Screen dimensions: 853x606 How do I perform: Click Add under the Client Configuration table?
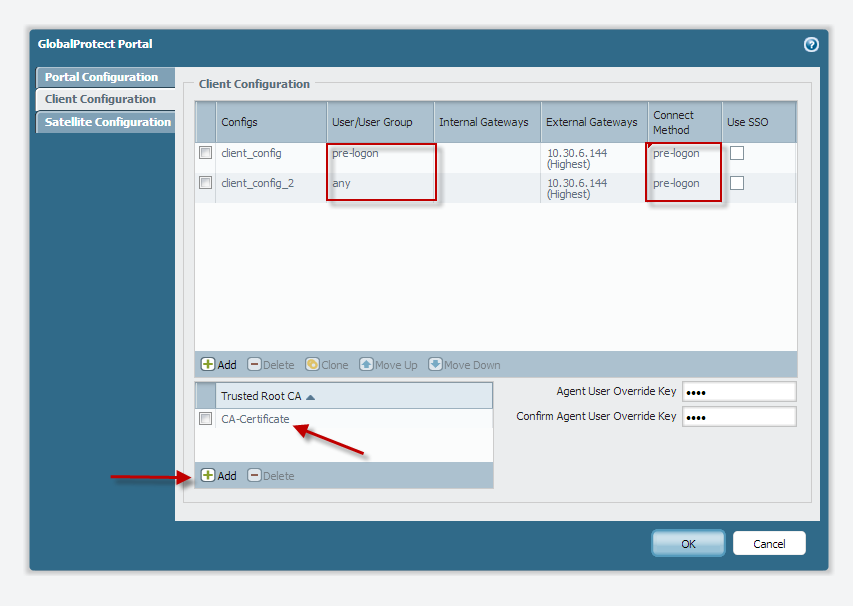click(x=219, y=365)
